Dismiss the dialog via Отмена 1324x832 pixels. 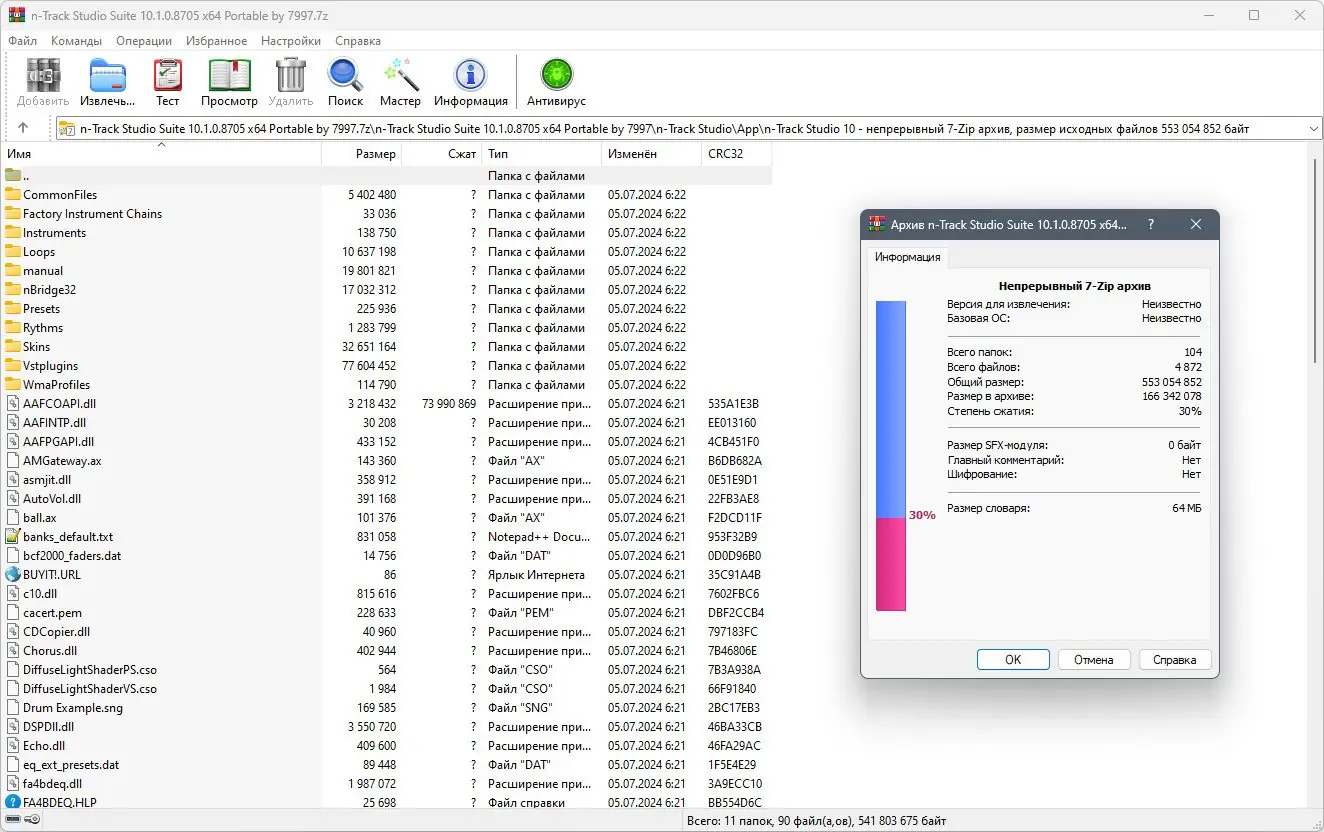click(x=1094, y=659)
